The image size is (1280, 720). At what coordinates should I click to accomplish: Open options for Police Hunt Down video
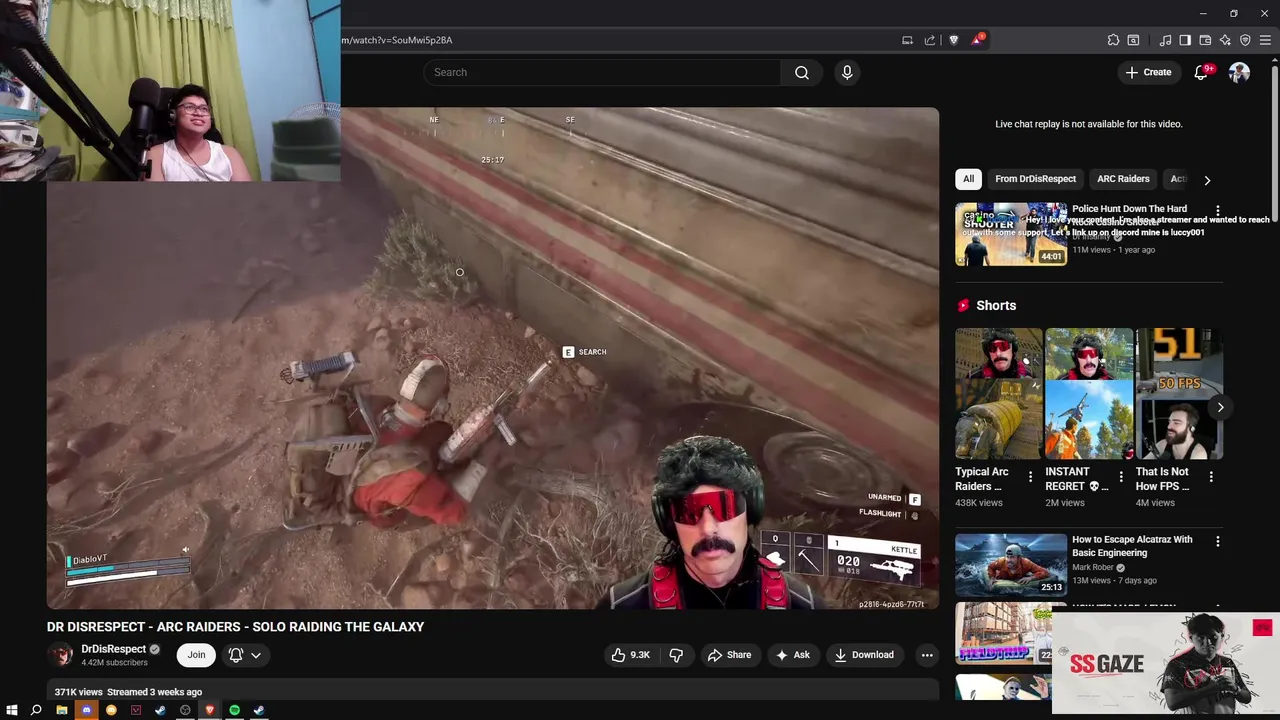coord(1217,210)
